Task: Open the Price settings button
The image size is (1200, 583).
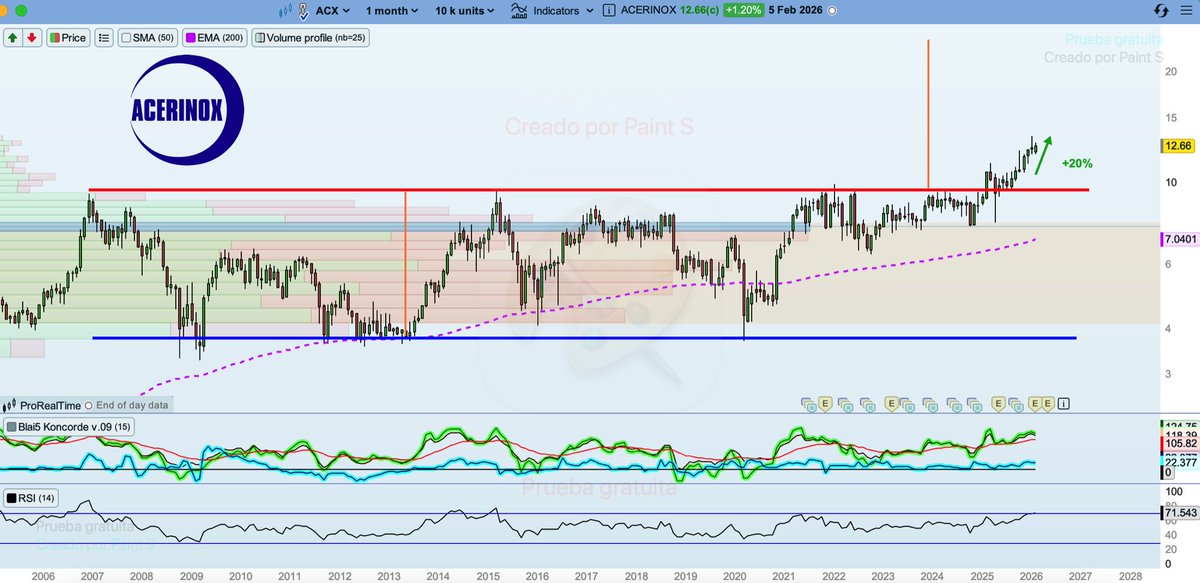Action: (68, 37)
